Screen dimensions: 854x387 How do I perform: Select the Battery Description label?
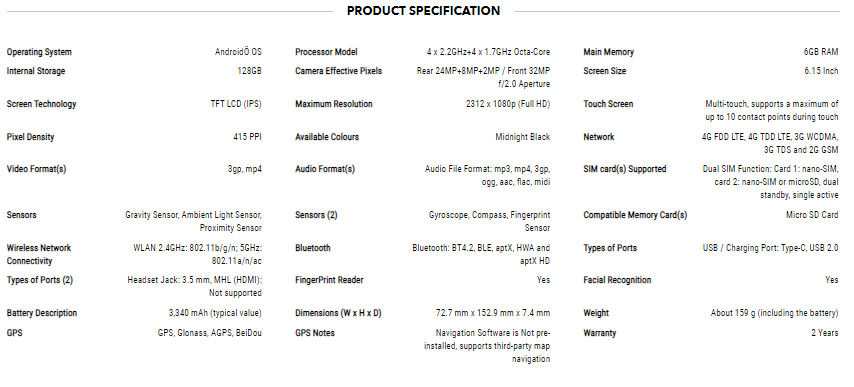click(42, 313)
